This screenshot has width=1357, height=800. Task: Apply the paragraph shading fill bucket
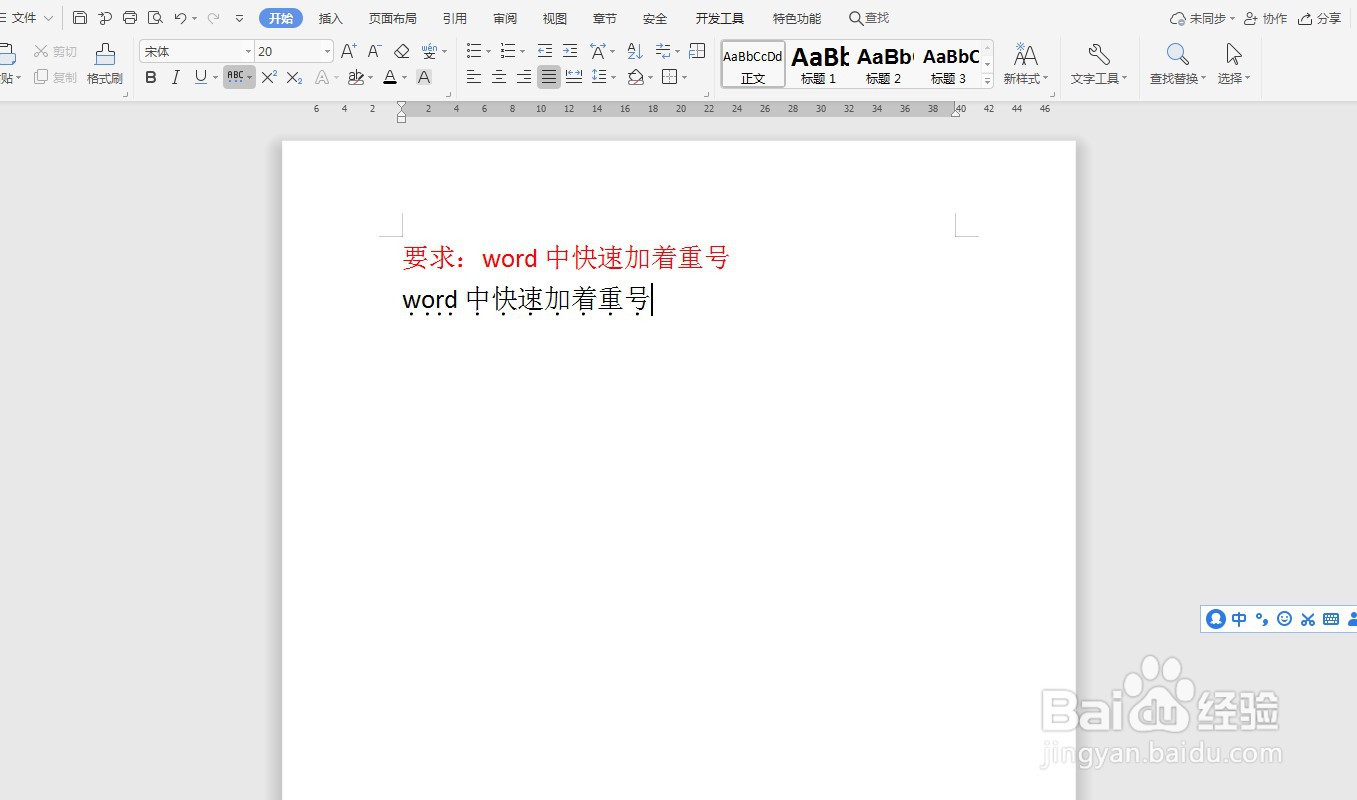click(636, 77)
